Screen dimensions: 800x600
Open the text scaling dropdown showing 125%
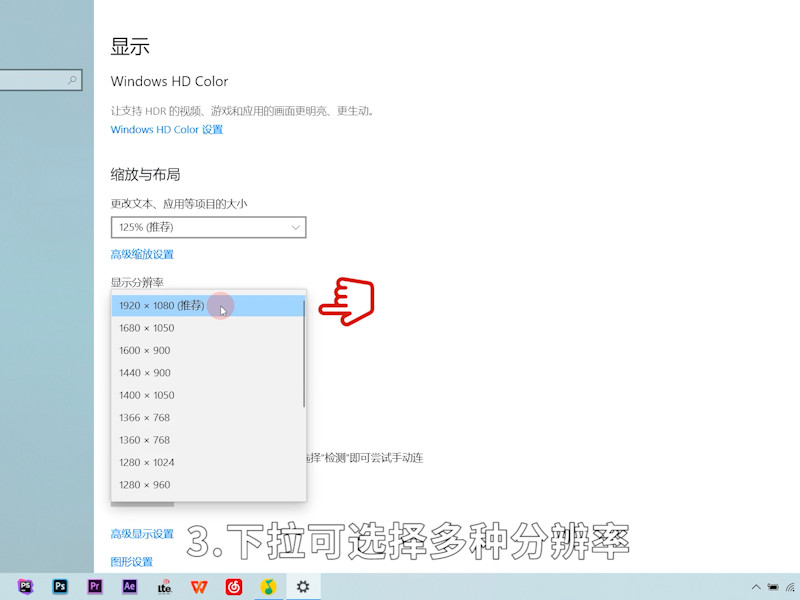(208, 227)
